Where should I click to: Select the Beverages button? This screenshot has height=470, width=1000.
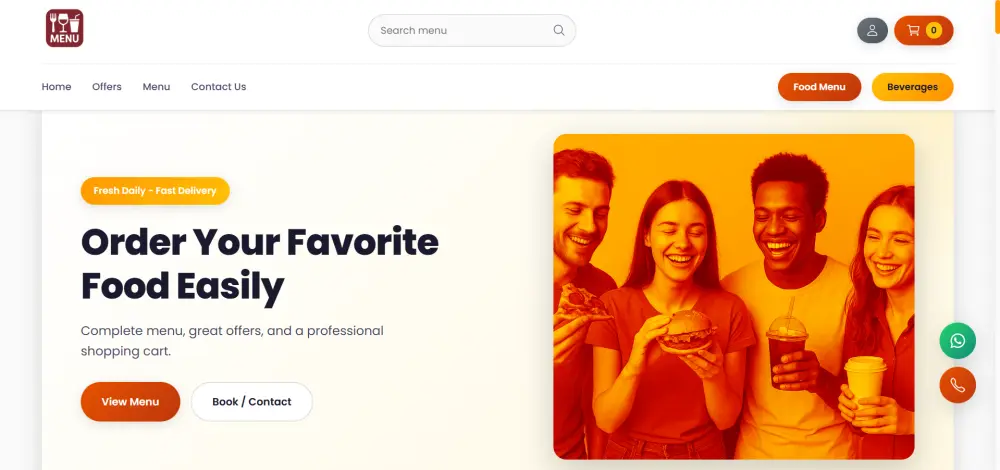pyautogui.click(x=912, y=87)
